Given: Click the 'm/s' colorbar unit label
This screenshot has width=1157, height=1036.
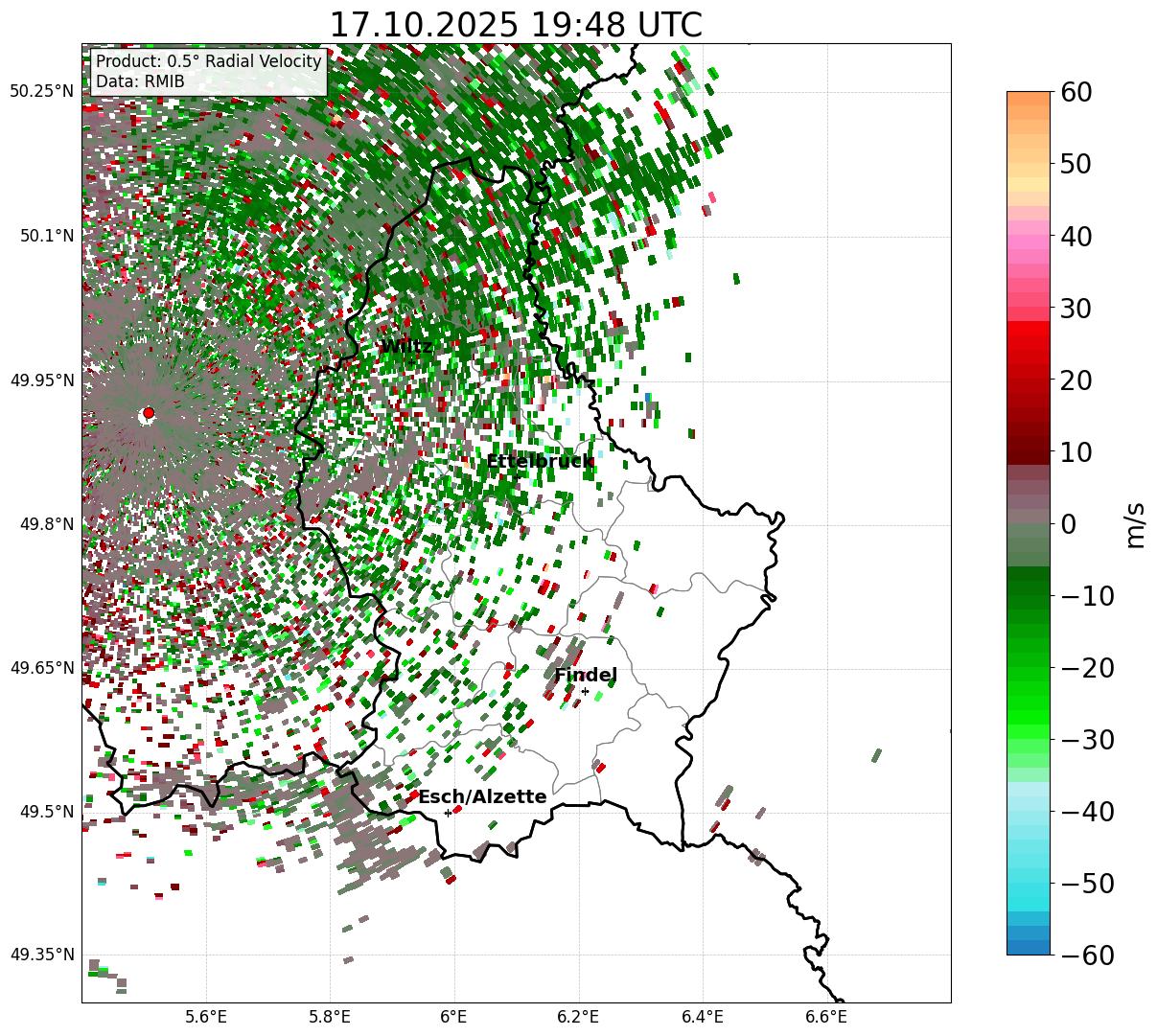Looking at the screenshot, I should tap(1135, 524).
